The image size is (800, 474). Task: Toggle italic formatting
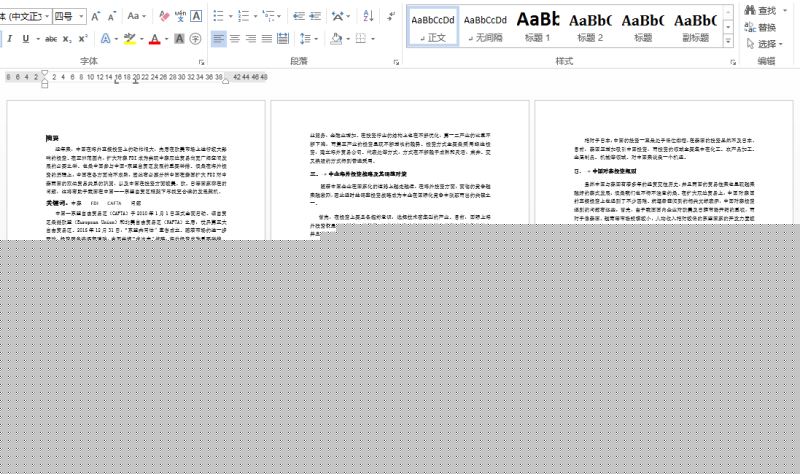click(x=8, y=39)
